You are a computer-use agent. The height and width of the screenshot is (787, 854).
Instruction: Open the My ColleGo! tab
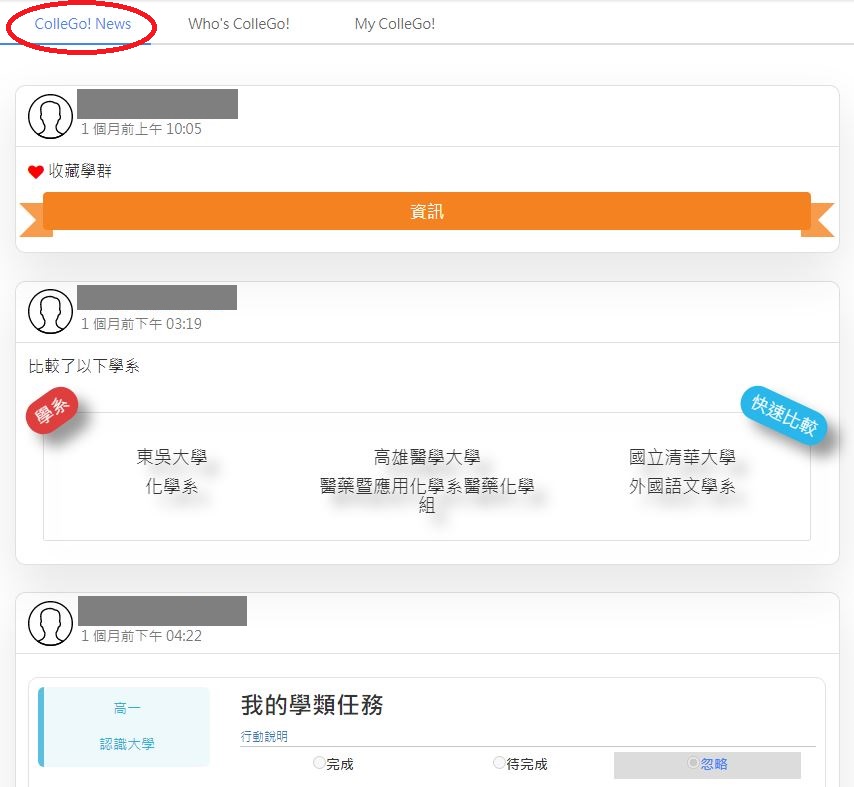pyautogui.click(x=394, y=24)
